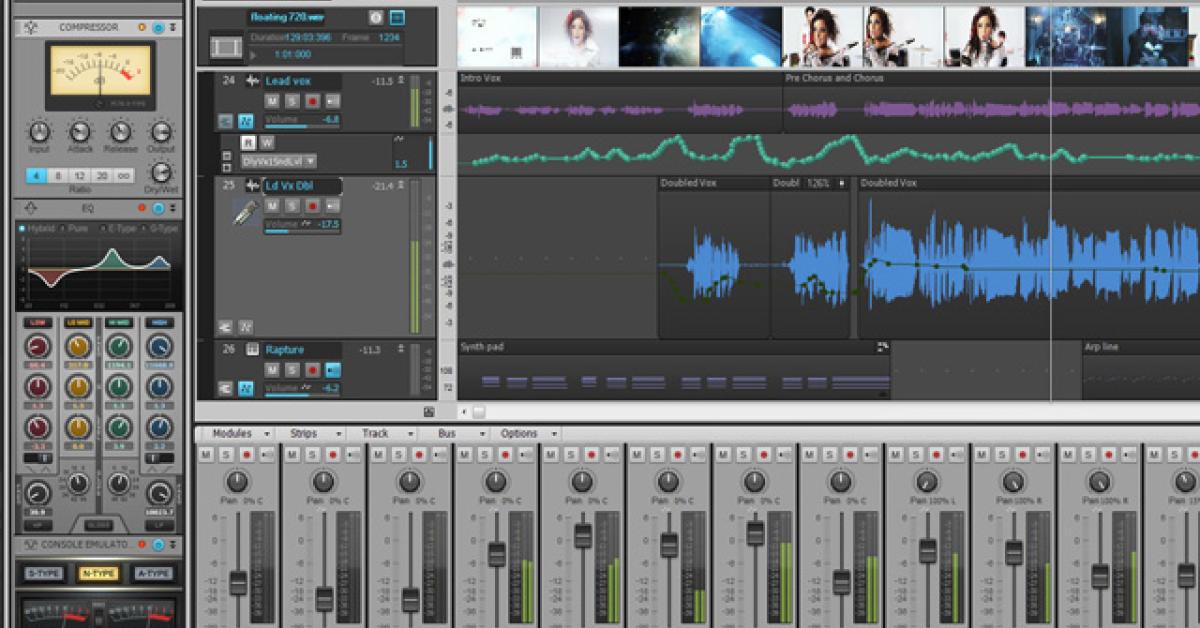Open the DlyVx1SndLvl automation lane dropdown
1200x628 pixels.
pos(311,161)
